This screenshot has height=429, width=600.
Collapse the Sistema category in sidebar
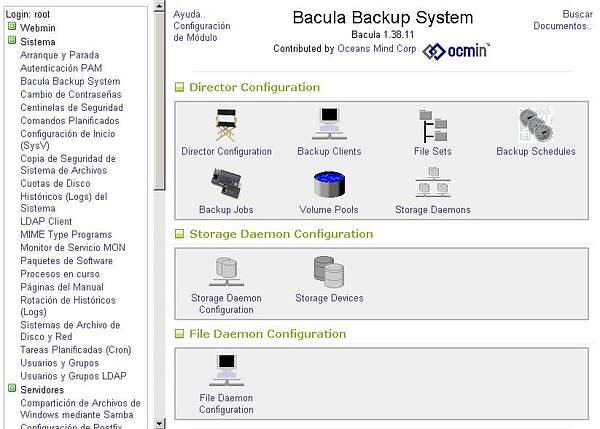12,42
